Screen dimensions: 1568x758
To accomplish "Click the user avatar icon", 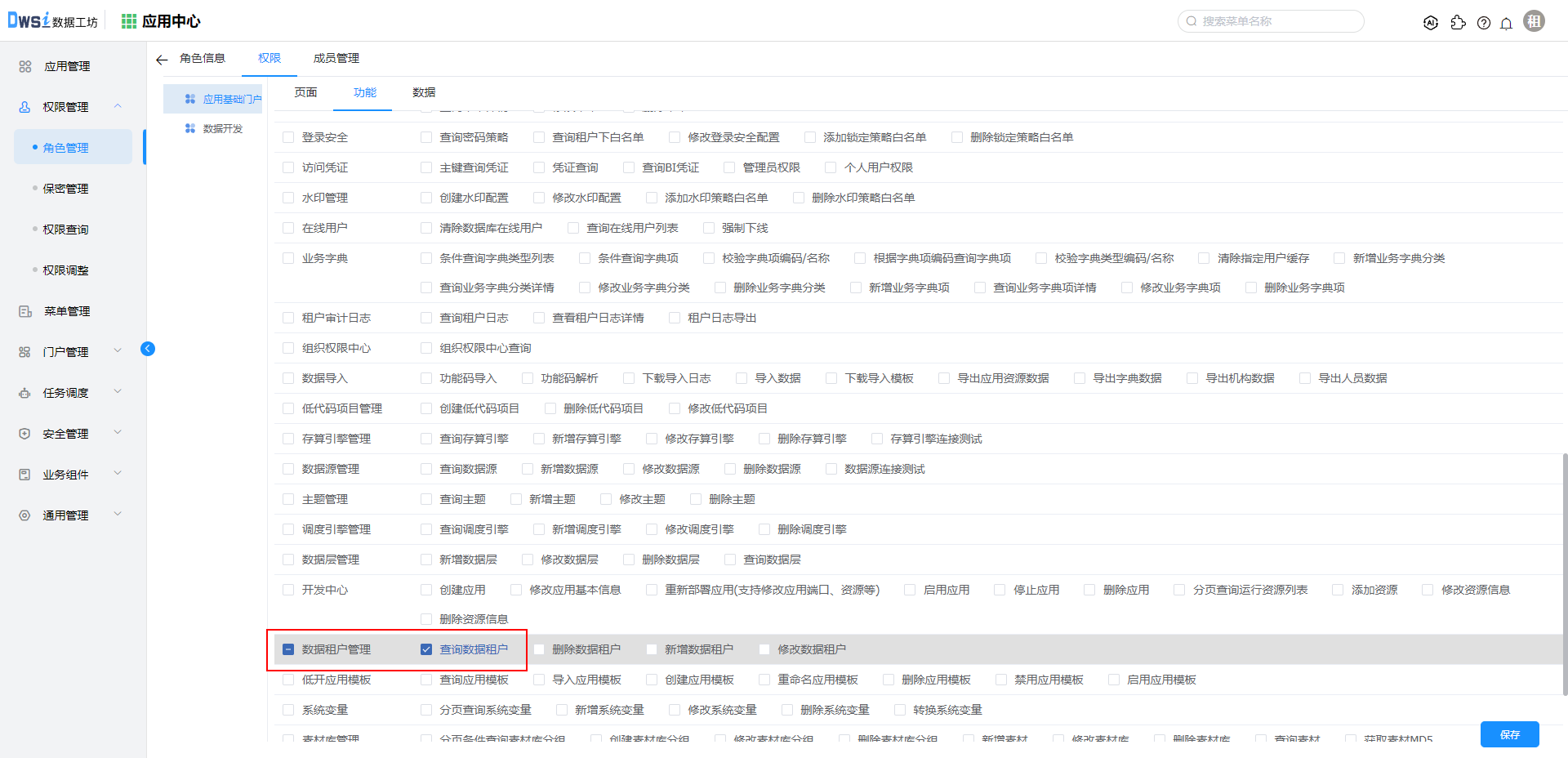I will [x=1534, y=21].
